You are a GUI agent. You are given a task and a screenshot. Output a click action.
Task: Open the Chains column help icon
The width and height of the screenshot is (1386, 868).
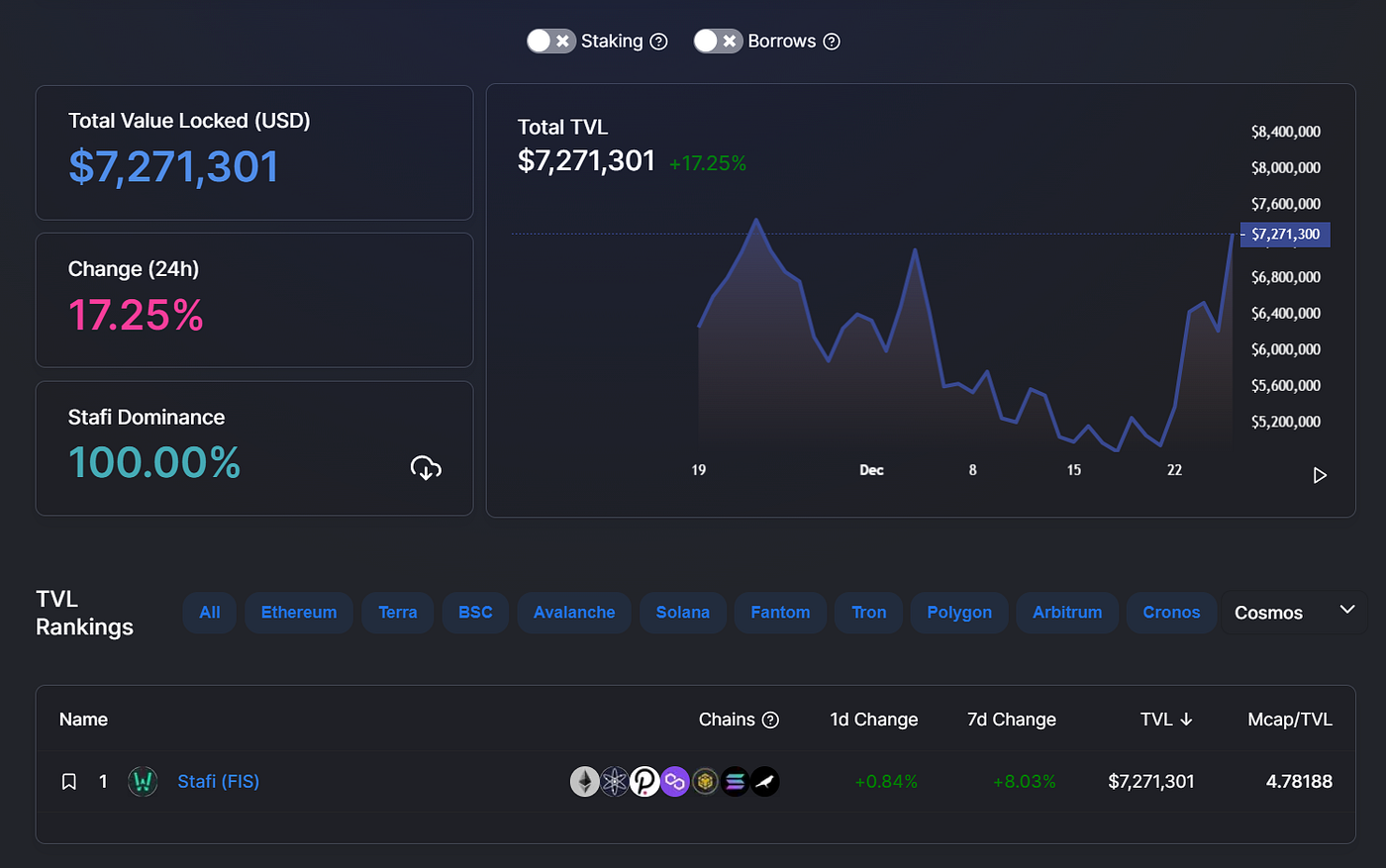tap(770, 720)
